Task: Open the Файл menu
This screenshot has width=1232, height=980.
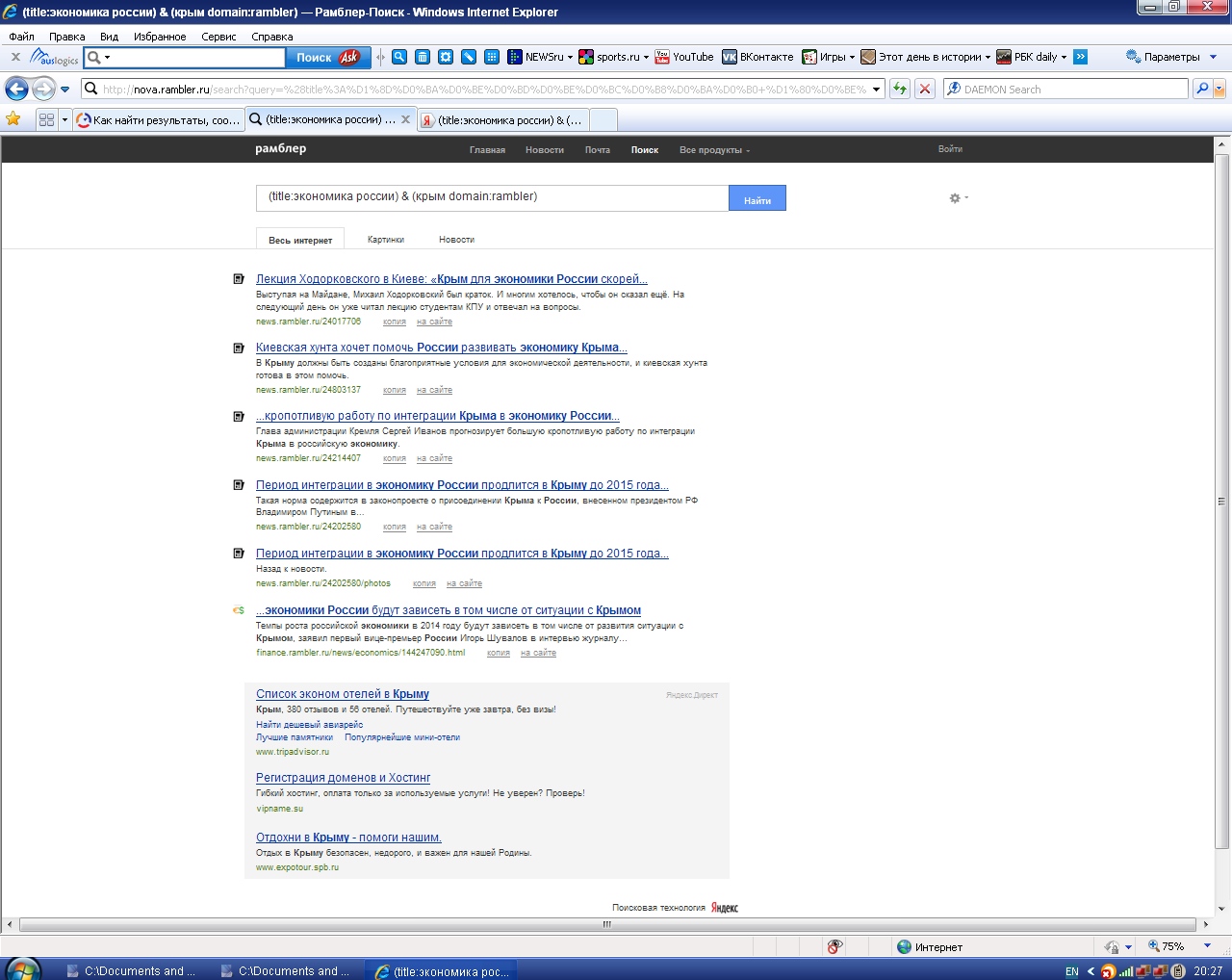Action: (x=21, y=37)
